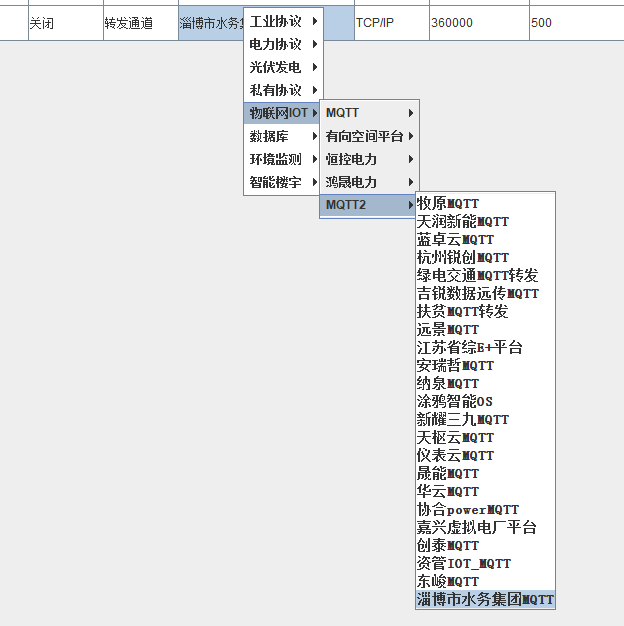Open the 智能楼宇 submenu
This screenshot has height=626, width=624.
click(x=281, y=182)
